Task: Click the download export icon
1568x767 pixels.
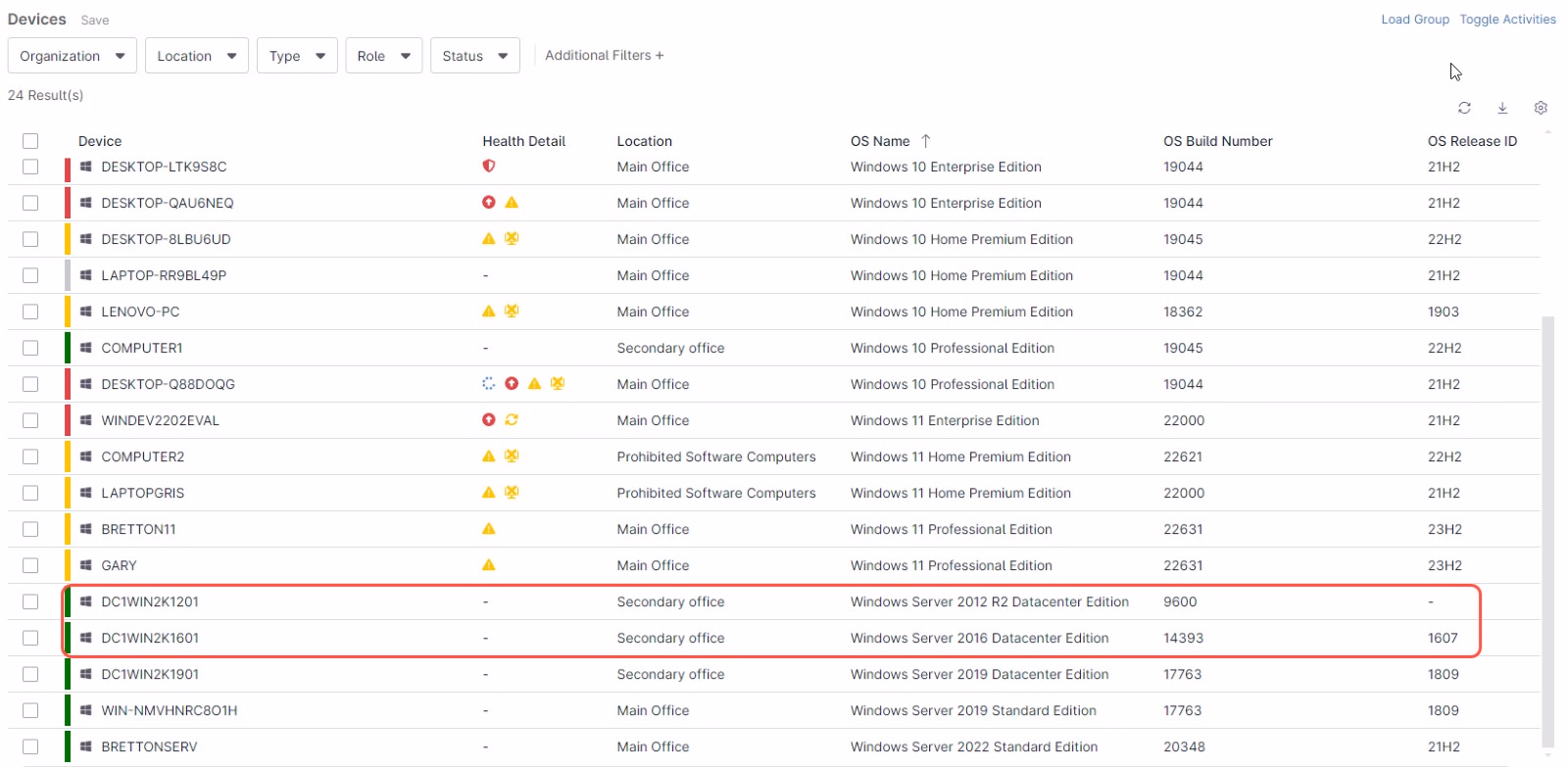Action: click(x=1502, y=108)
